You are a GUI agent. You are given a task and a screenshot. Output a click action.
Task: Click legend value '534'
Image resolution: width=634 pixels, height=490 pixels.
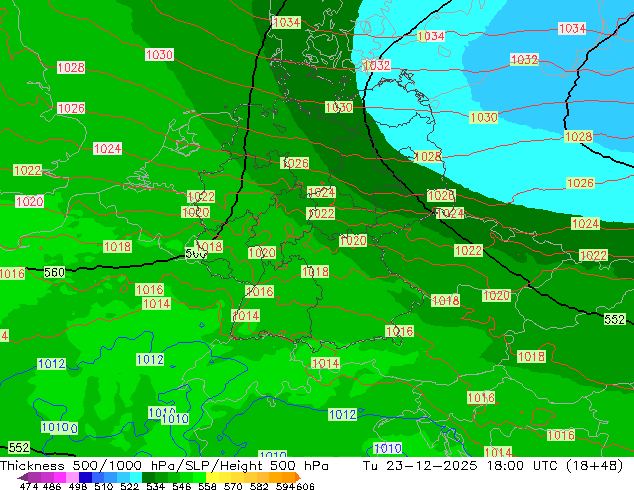click(155, 486)
